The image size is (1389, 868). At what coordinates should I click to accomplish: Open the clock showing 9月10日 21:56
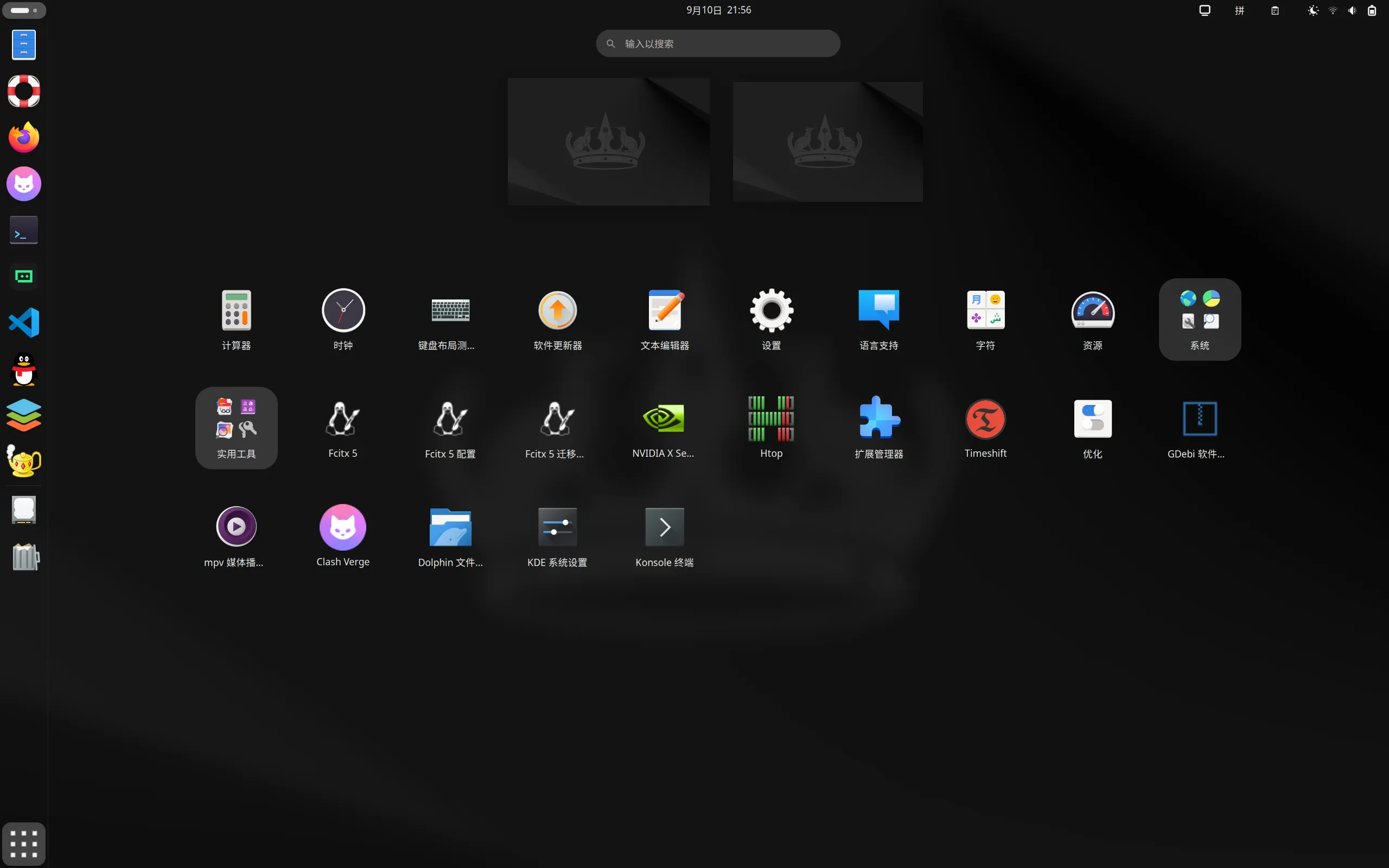(718, 10)
